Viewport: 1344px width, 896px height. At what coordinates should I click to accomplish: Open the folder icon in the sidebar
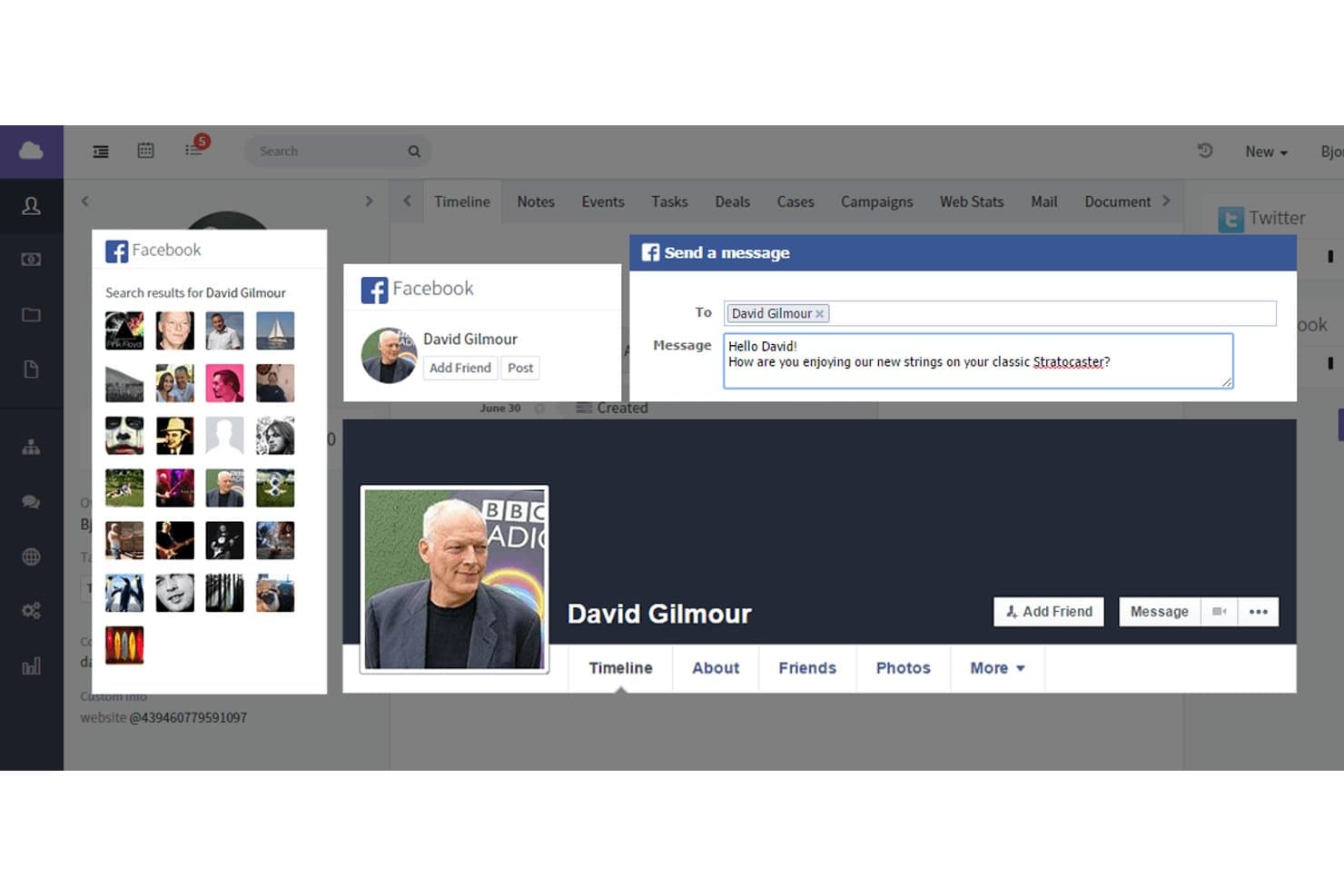point(31,315)
